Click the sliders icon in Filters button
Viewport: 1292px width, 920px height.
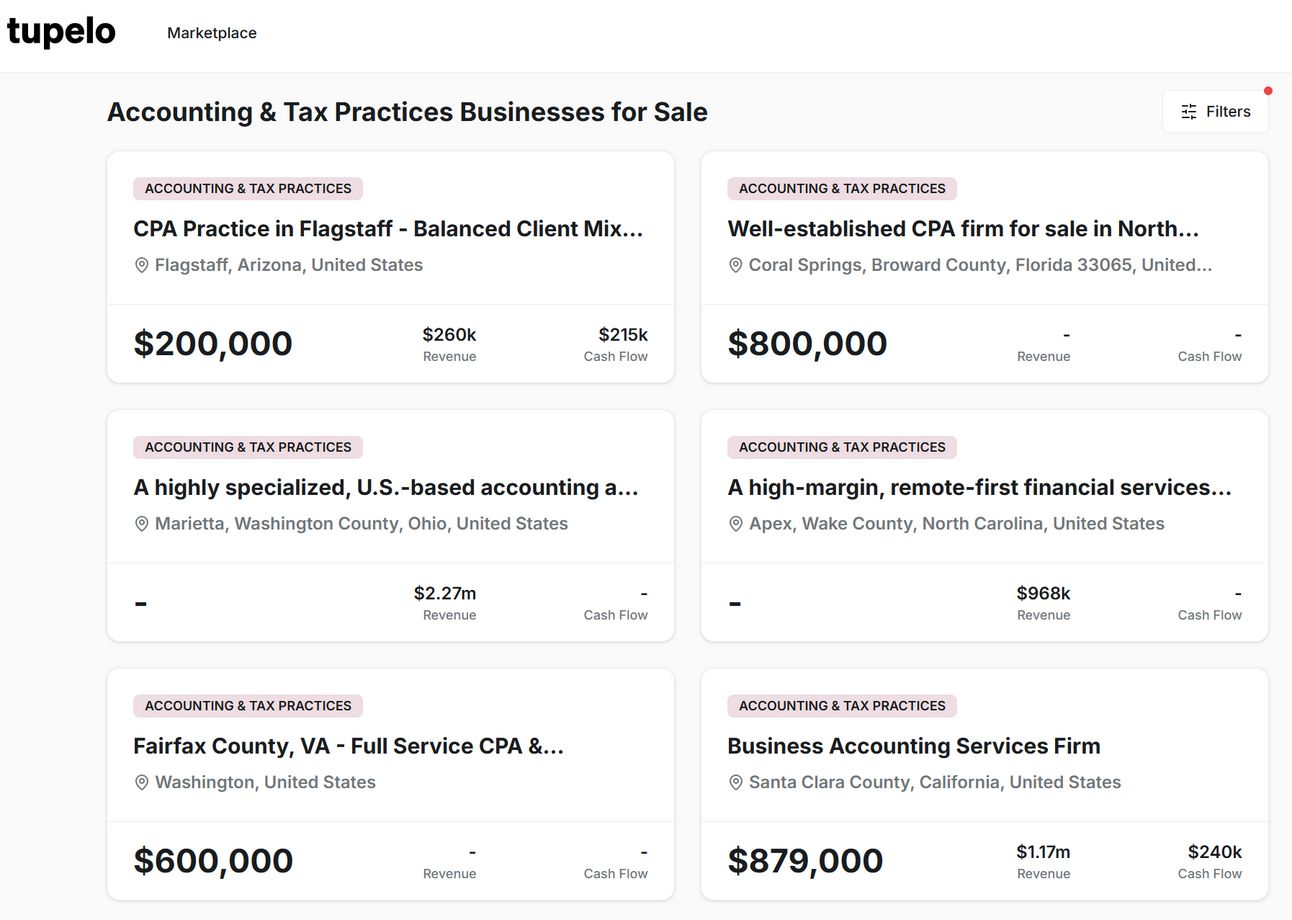[1189, 112]
